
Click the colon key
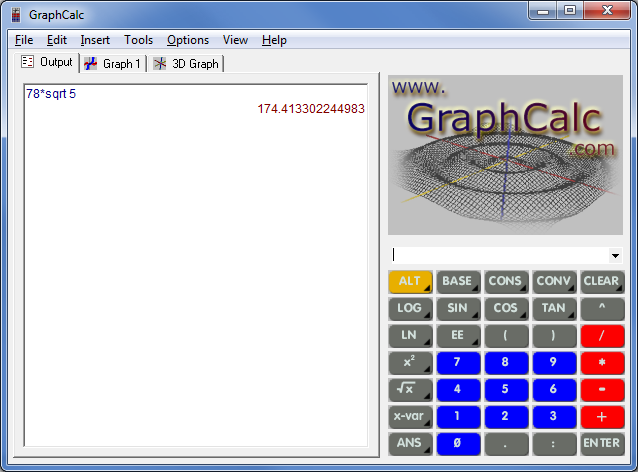pyautogui.click(x=554, y=444)
